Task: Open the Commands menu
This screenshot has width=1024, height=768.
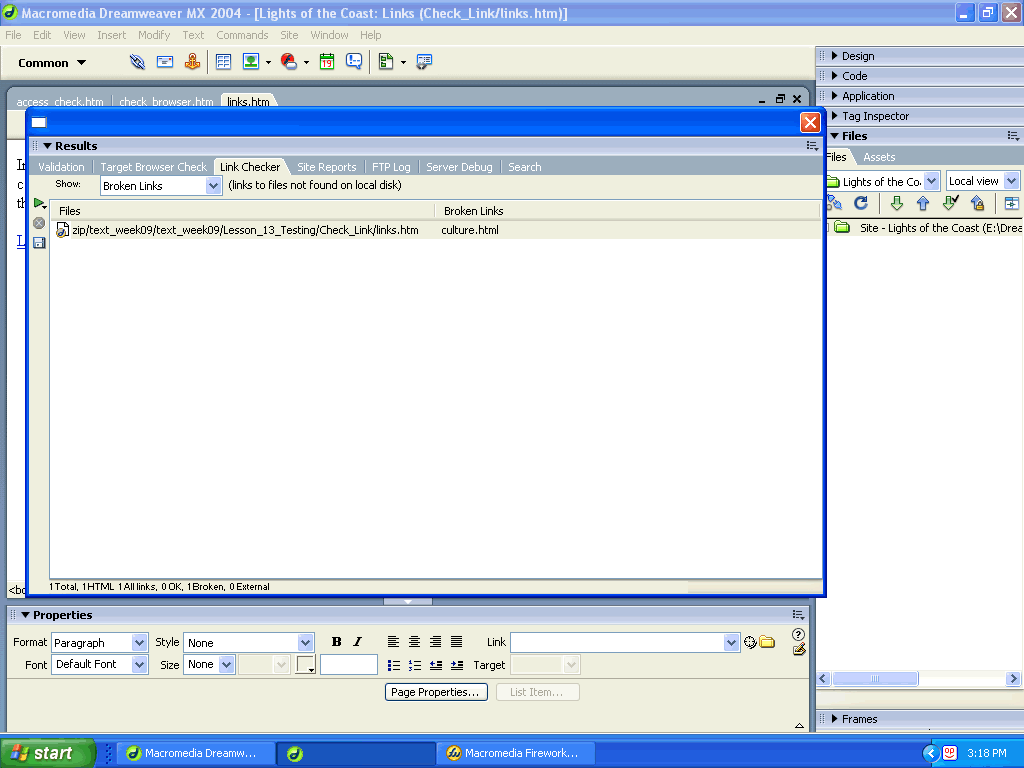Action: coord(242,35)
